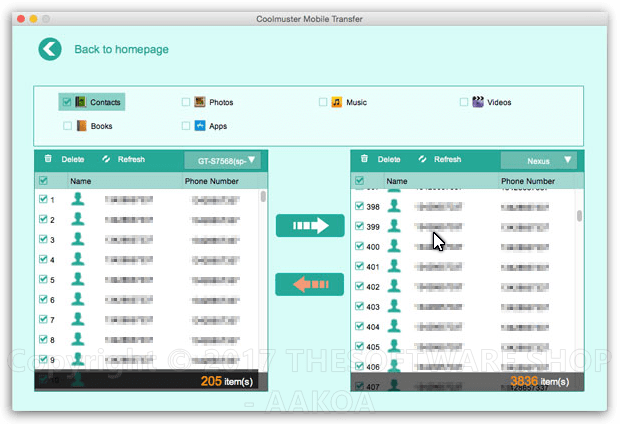Click the right contacts list scrollbar thumb
620x424 pixels.
pyautogui.click(x=579, y=216)
